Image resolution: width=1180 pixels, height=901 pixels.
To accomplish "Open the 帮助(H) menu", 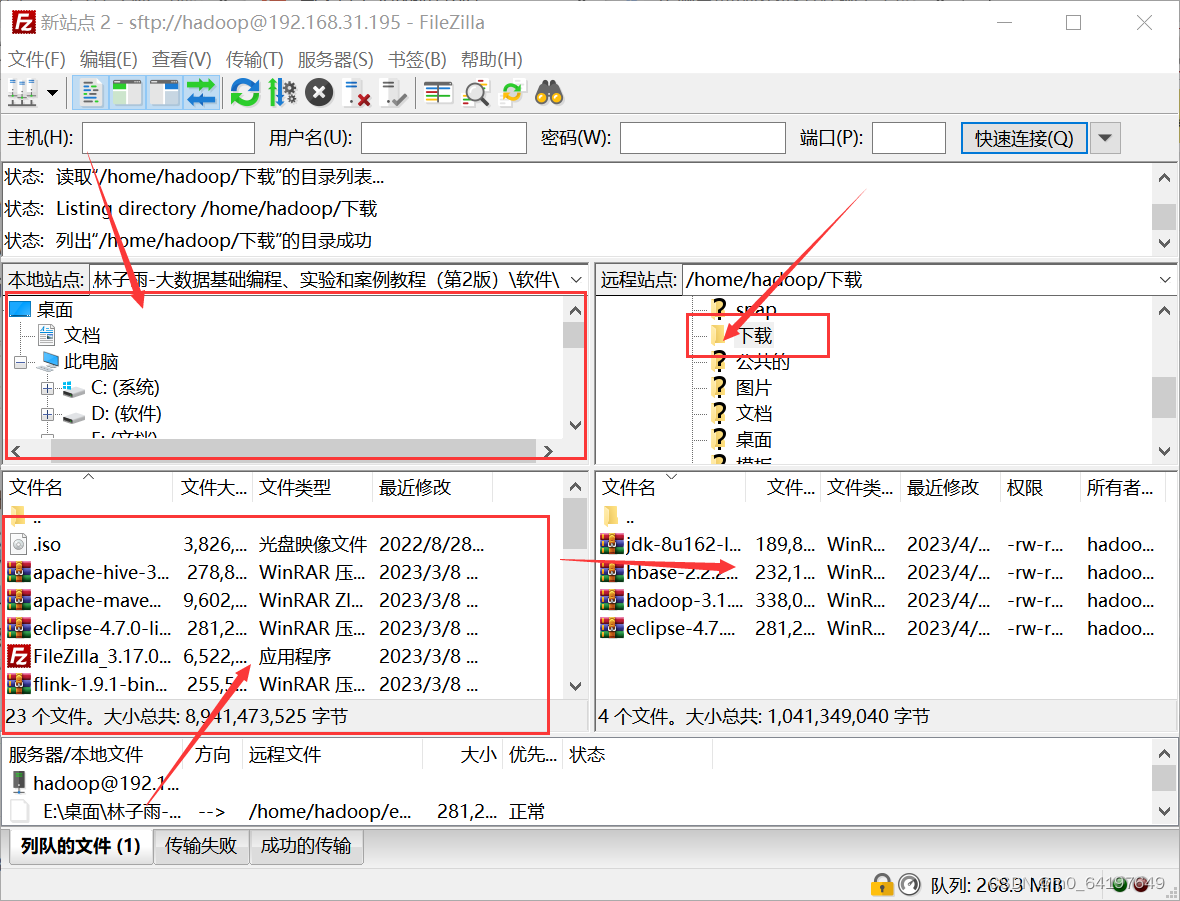I will [491, 59].
